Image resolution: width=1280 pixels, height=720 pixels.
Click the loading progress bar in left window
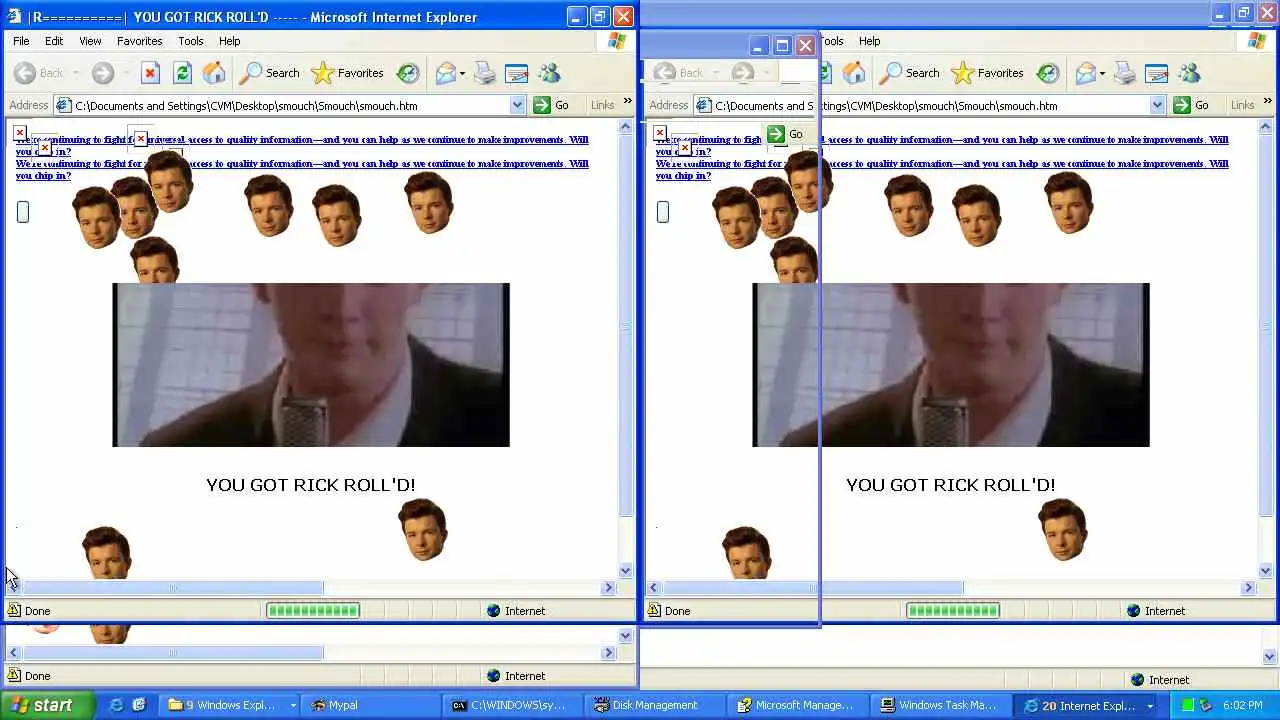tap(313, 610)
